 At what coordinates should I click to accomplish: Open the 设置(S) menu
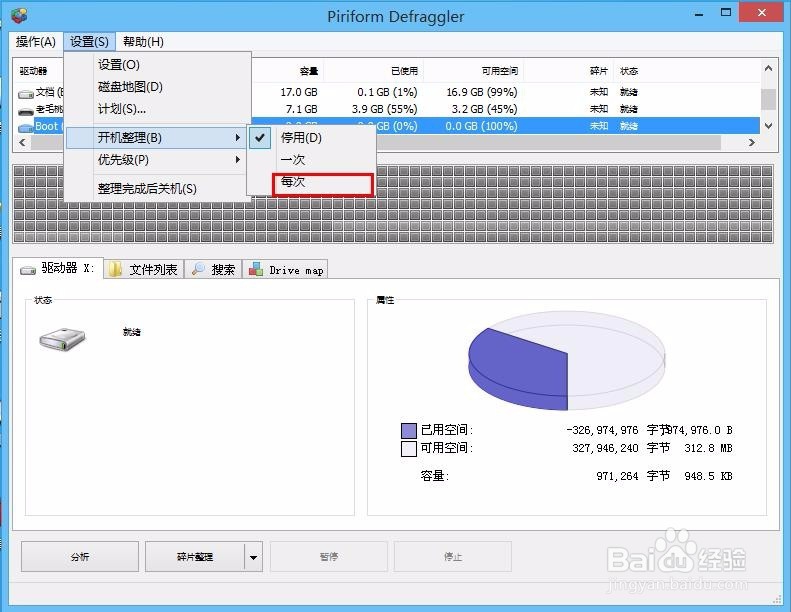[89, 42]
